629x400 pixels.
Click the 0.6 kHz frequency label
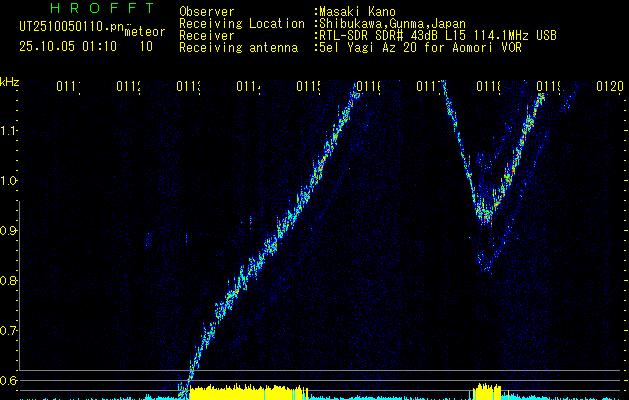pyautogui.click(x=8, y=380)
